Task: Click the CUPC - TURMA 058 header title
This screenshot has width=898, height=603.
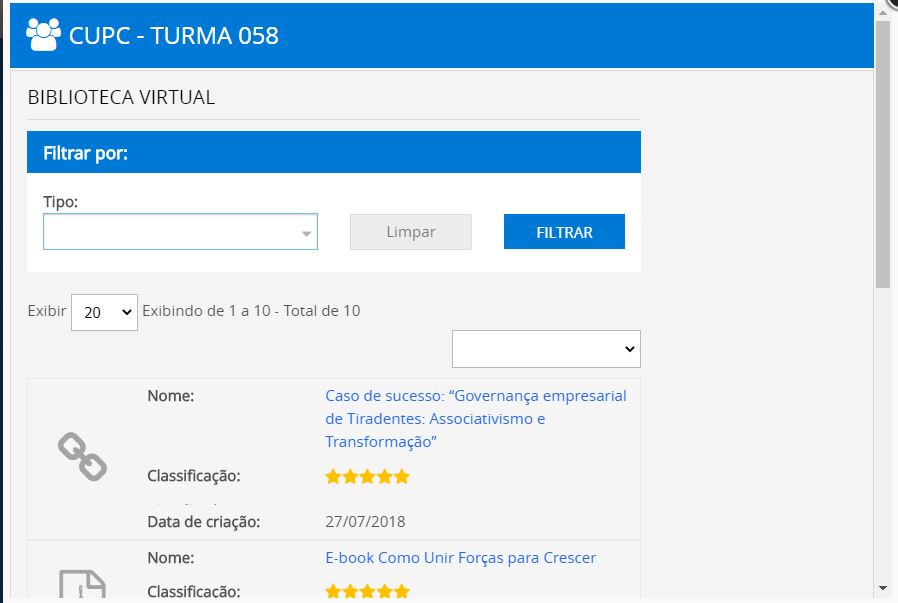Action: click(174, 36)
